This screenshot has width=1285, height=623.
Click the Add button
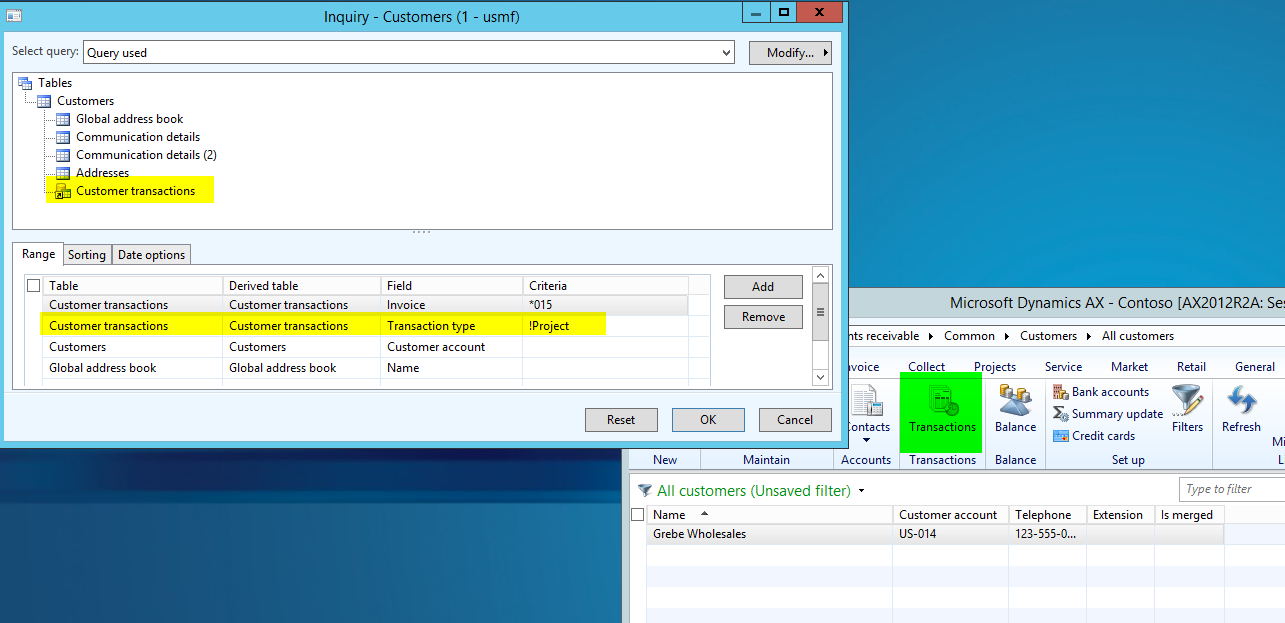pos(762,287)
